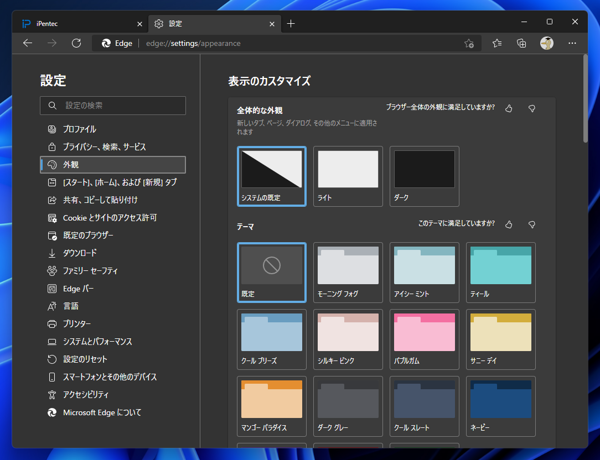
Task: Choose the クール スレート theme
Action: pyautogui.click(x=424, y=406)
